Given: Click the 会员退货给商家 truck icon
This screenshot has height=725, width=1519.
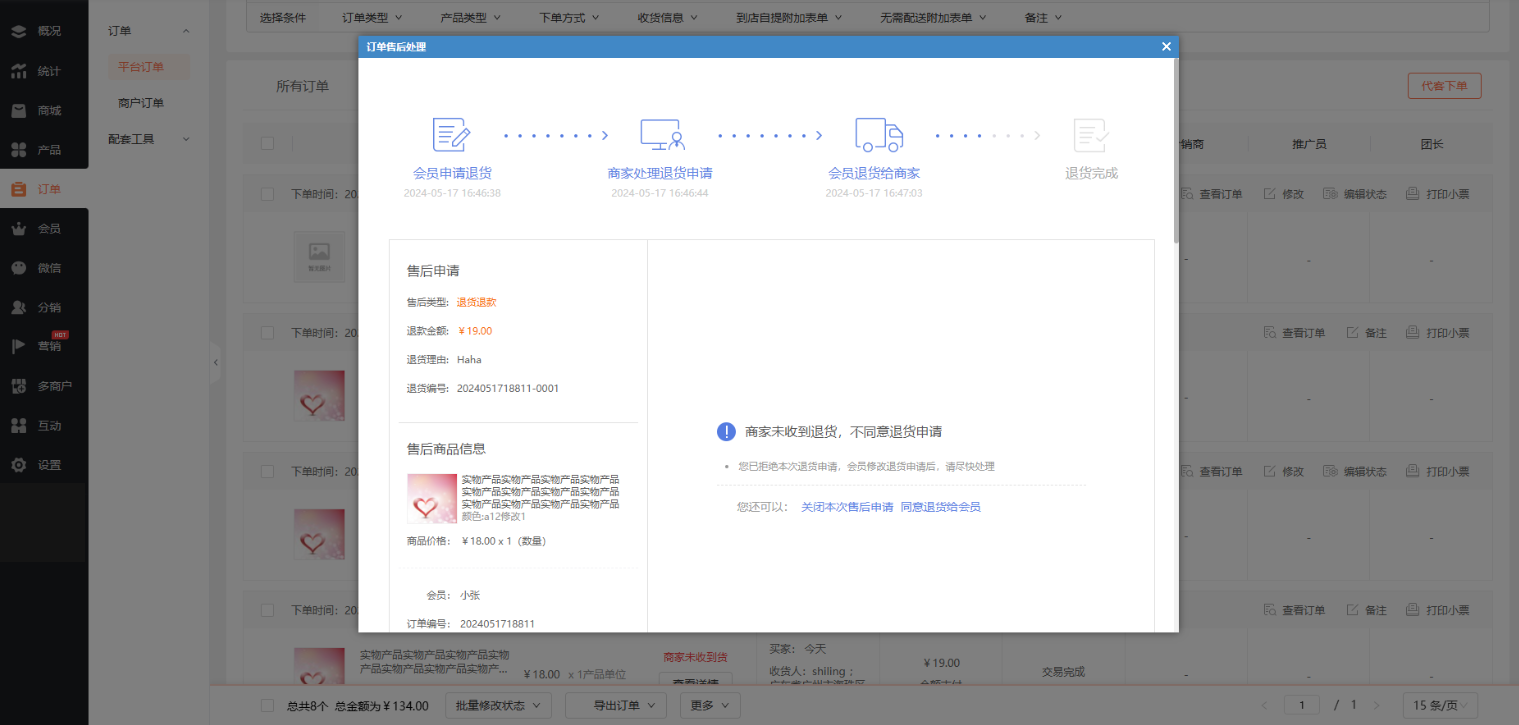Looking at the screenshot, I should (878, 135).
